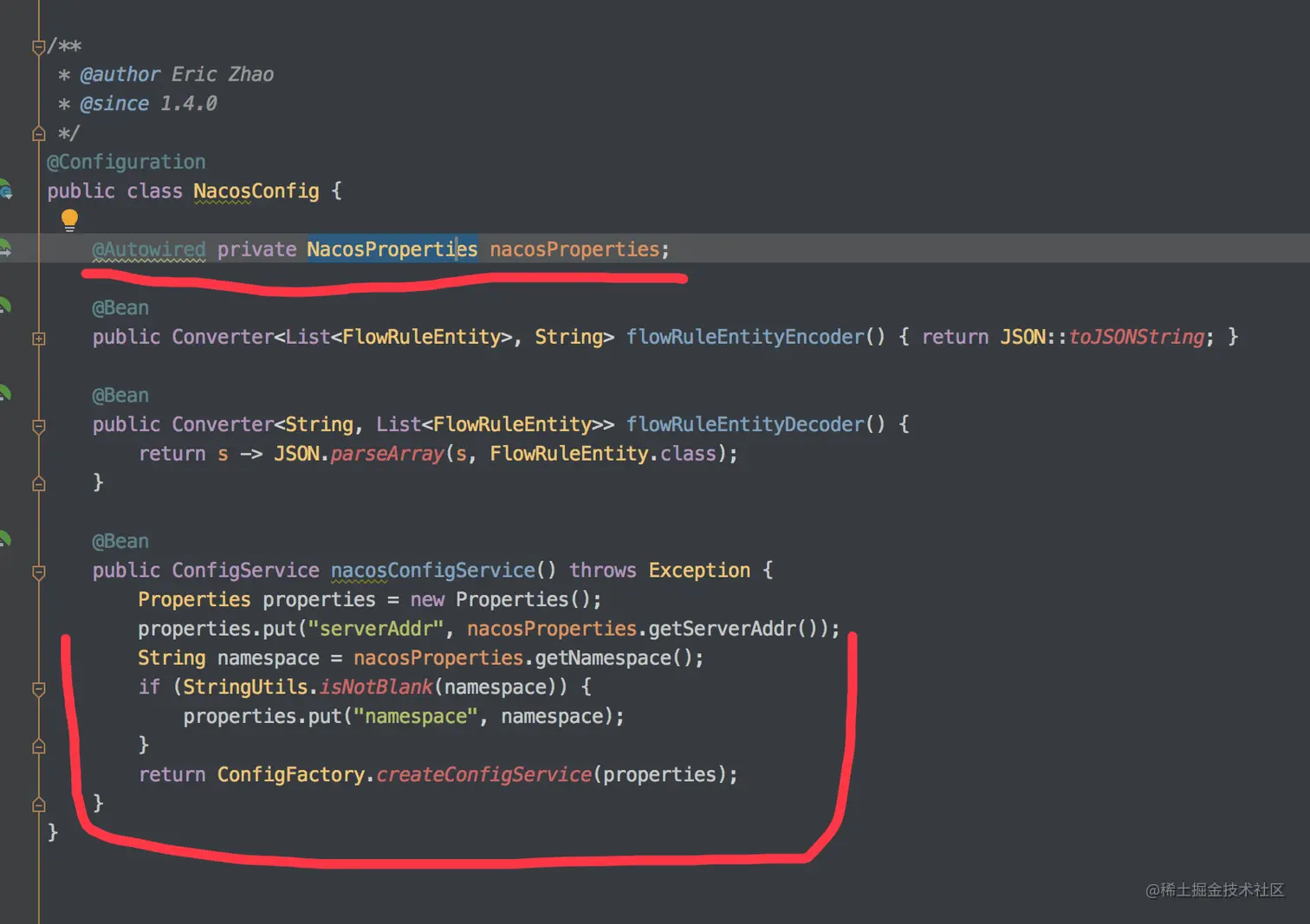Click the highlighted NacosProperties type name

click(392, 249)
